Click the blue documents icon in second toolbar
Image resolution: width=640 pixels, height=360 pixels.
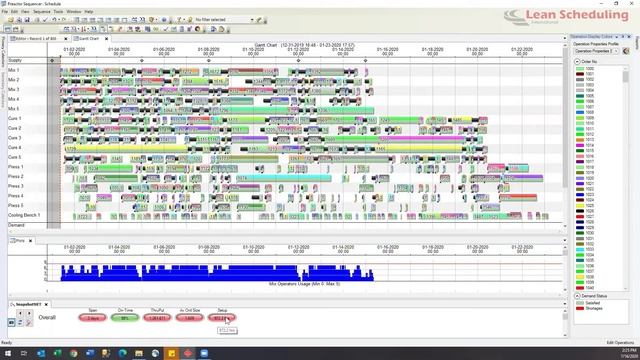(x=213, y=29)
